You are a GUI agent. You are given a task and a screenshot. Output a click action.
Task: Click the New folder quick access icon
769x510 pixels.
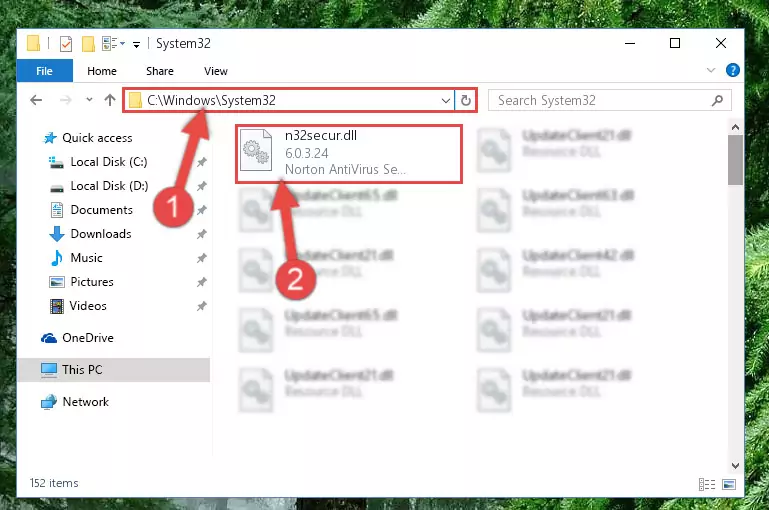point(88,44)
